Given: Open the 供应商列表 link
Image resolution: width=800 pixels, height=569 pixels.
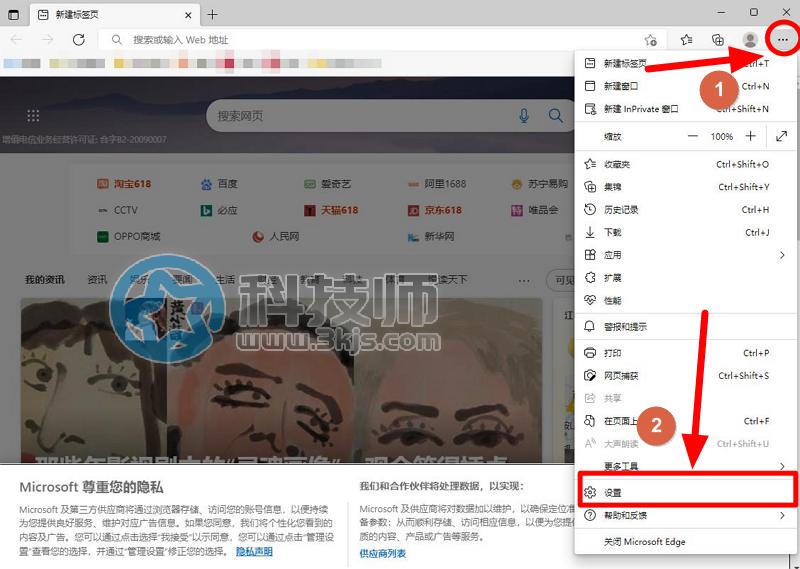Looking at the screenshot, I should [383, 553].
